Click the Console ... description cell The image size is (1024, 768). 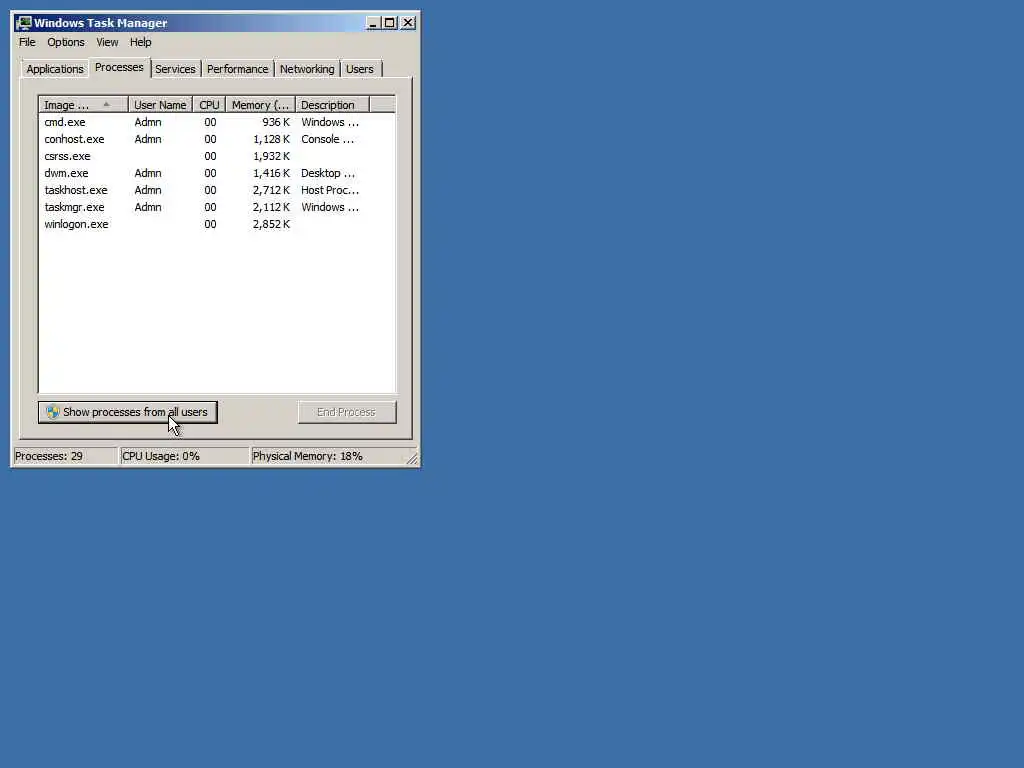327,139
